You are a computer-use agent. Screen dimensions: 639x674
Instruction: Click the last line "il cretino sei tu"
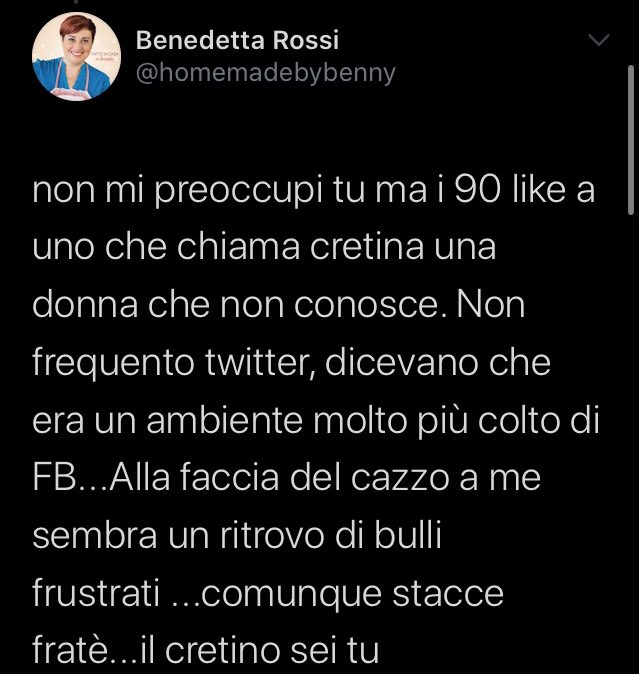point(260,650)
